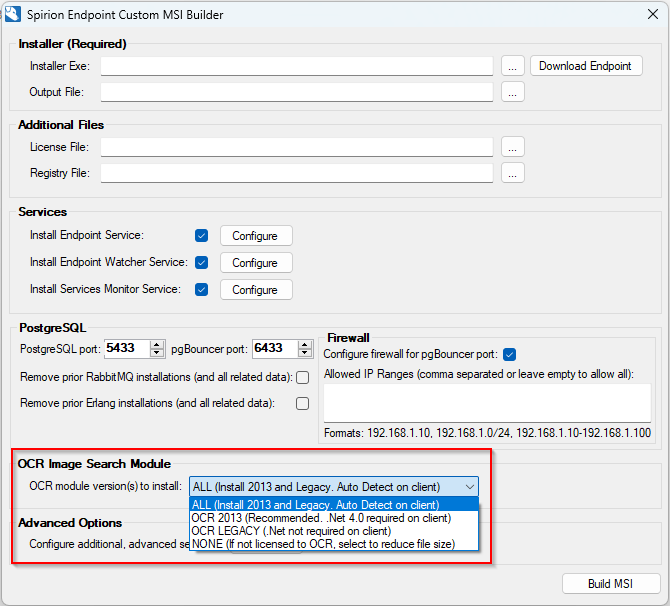Collapse the OCR module version dropdown
The height and width of the screenshot is (606, 670).
pos(470,487)
